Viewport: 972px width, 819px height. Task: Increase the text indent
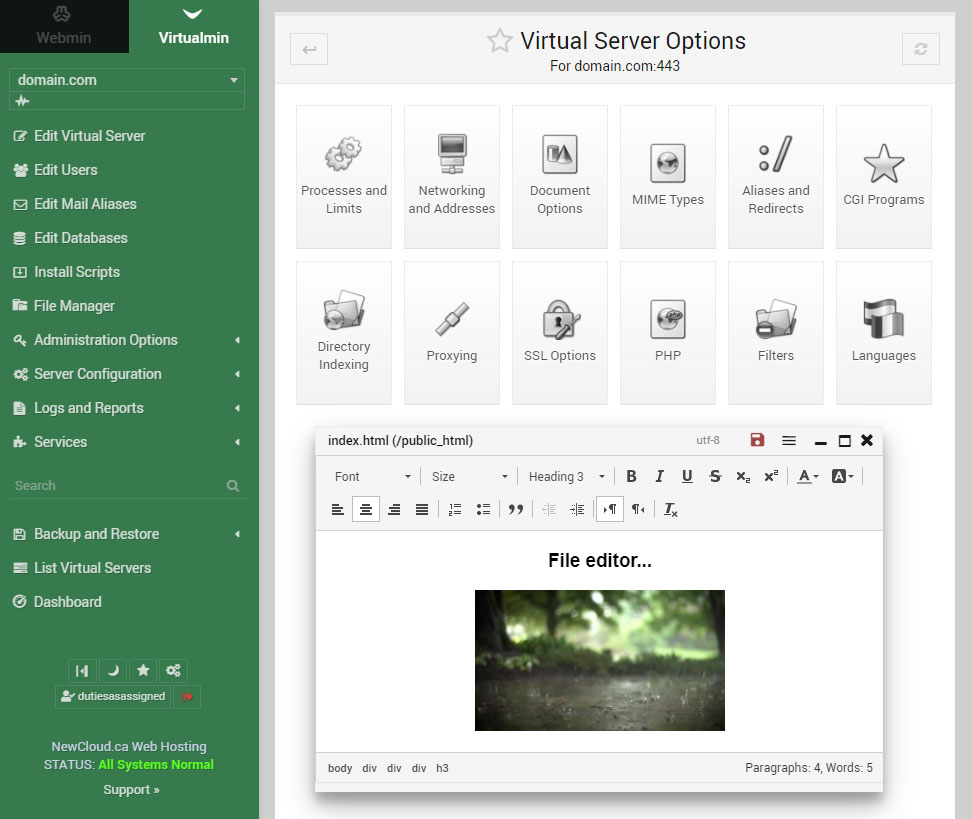click(577, 510)
